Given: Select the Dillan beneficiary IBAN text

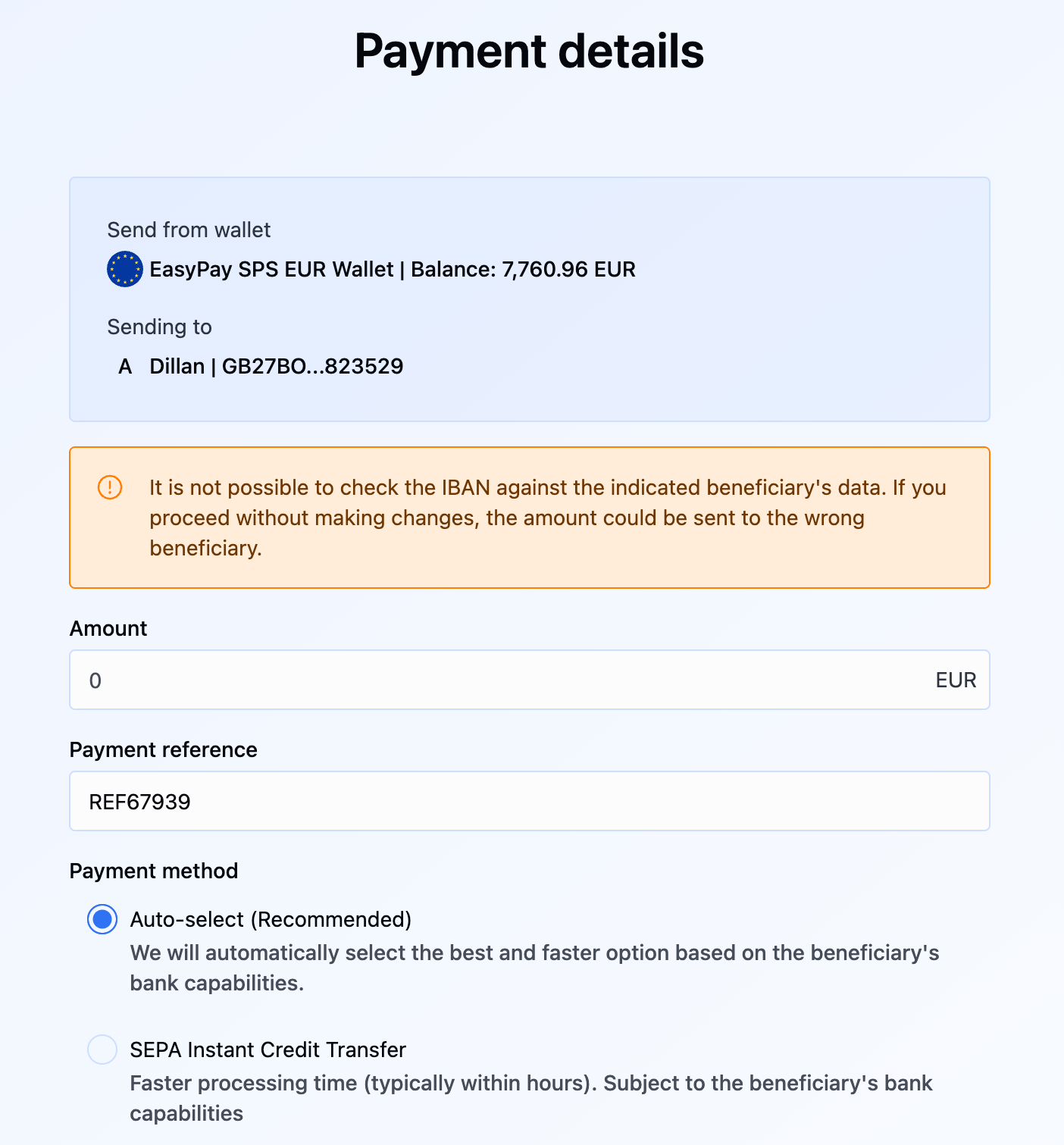Looking at the screenshot, I should pyautogui.click(x=312, y=367).
